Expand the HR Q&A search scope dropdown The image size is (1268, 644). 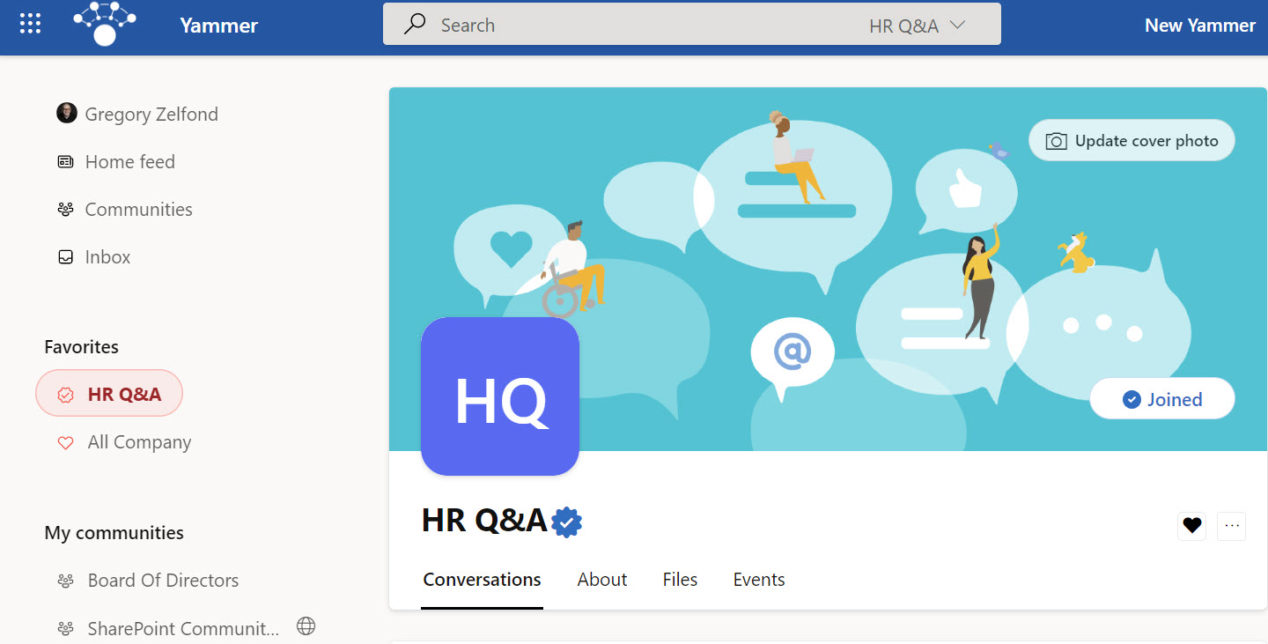pyautogui.click(x=917, y=26)
